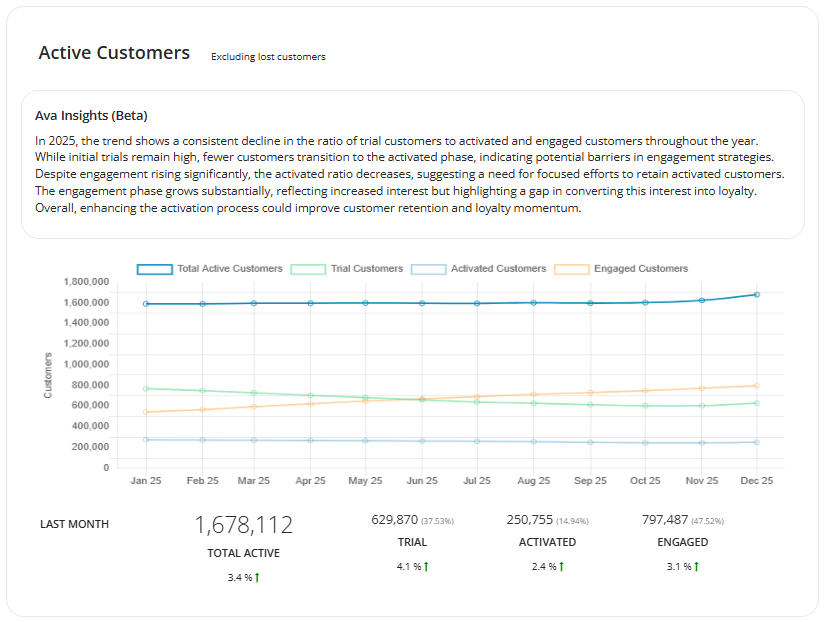This screenshot has height=622, width=826.
Task: Select Engaged Customers data point for Dec 25
Action: 757,385
